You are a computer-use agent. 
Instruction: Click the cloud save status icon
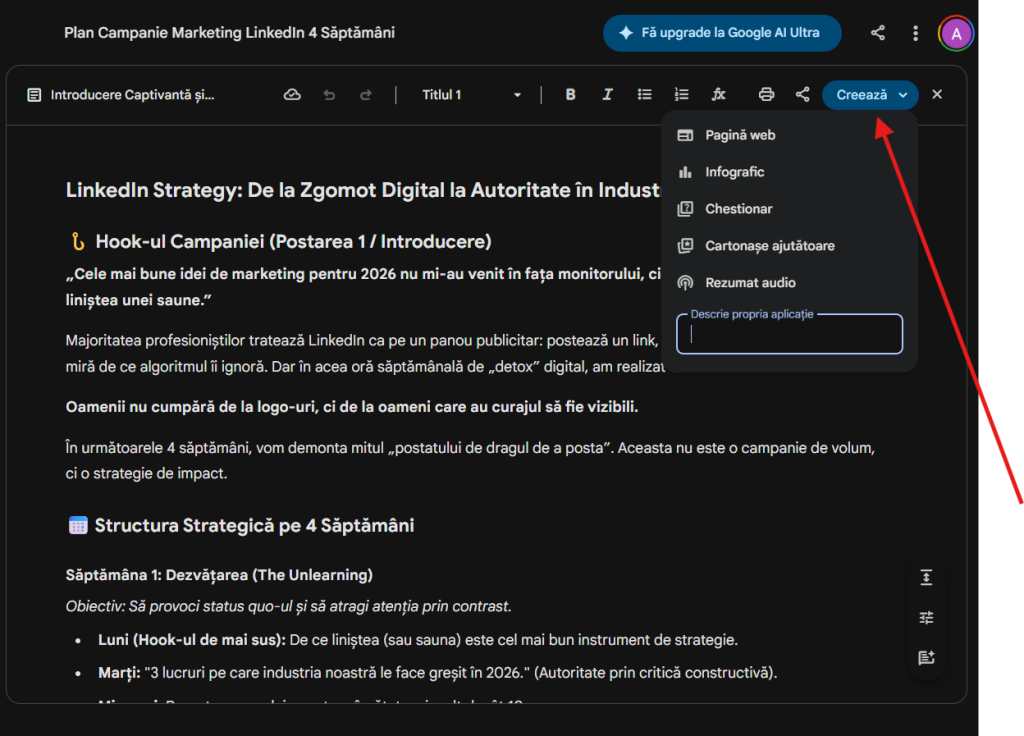(292, 95)
